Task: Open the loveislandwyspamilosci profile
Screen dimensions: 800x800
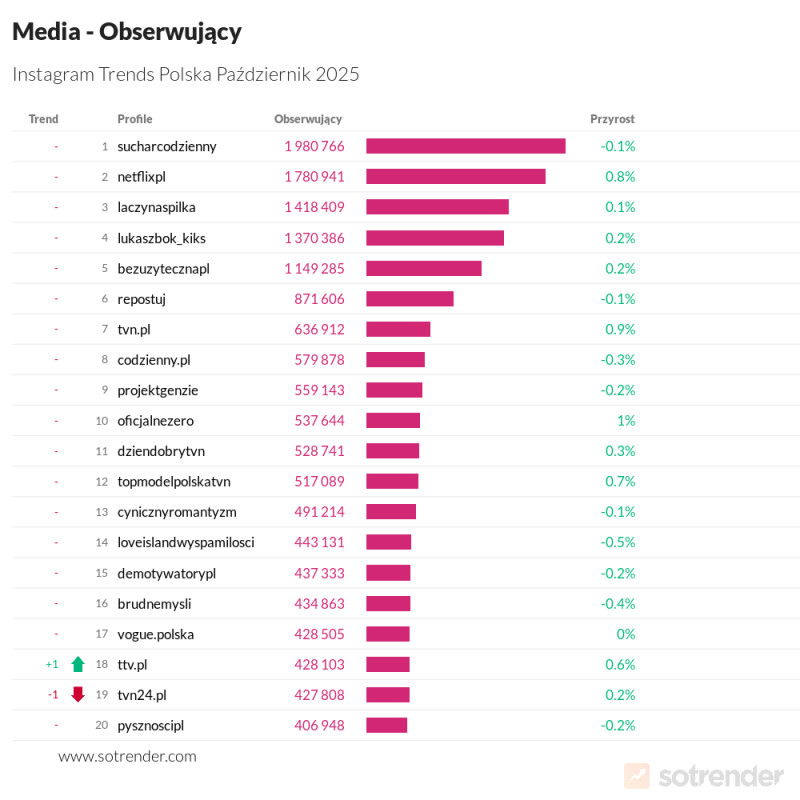Action: pyautogui.click(x=185, y=542)
